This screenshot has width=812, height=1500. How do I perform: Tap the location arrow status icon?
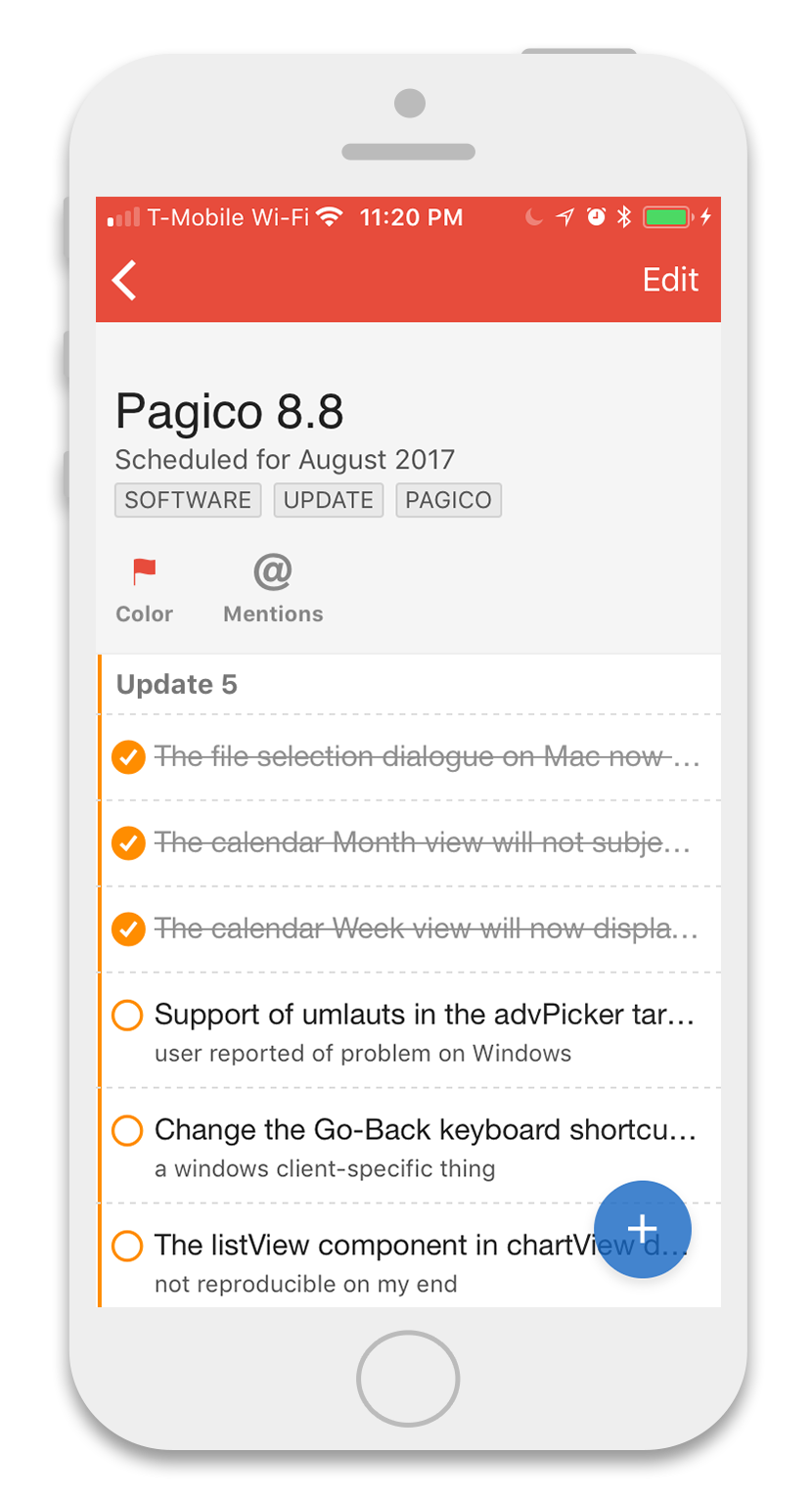pos(564,217)
